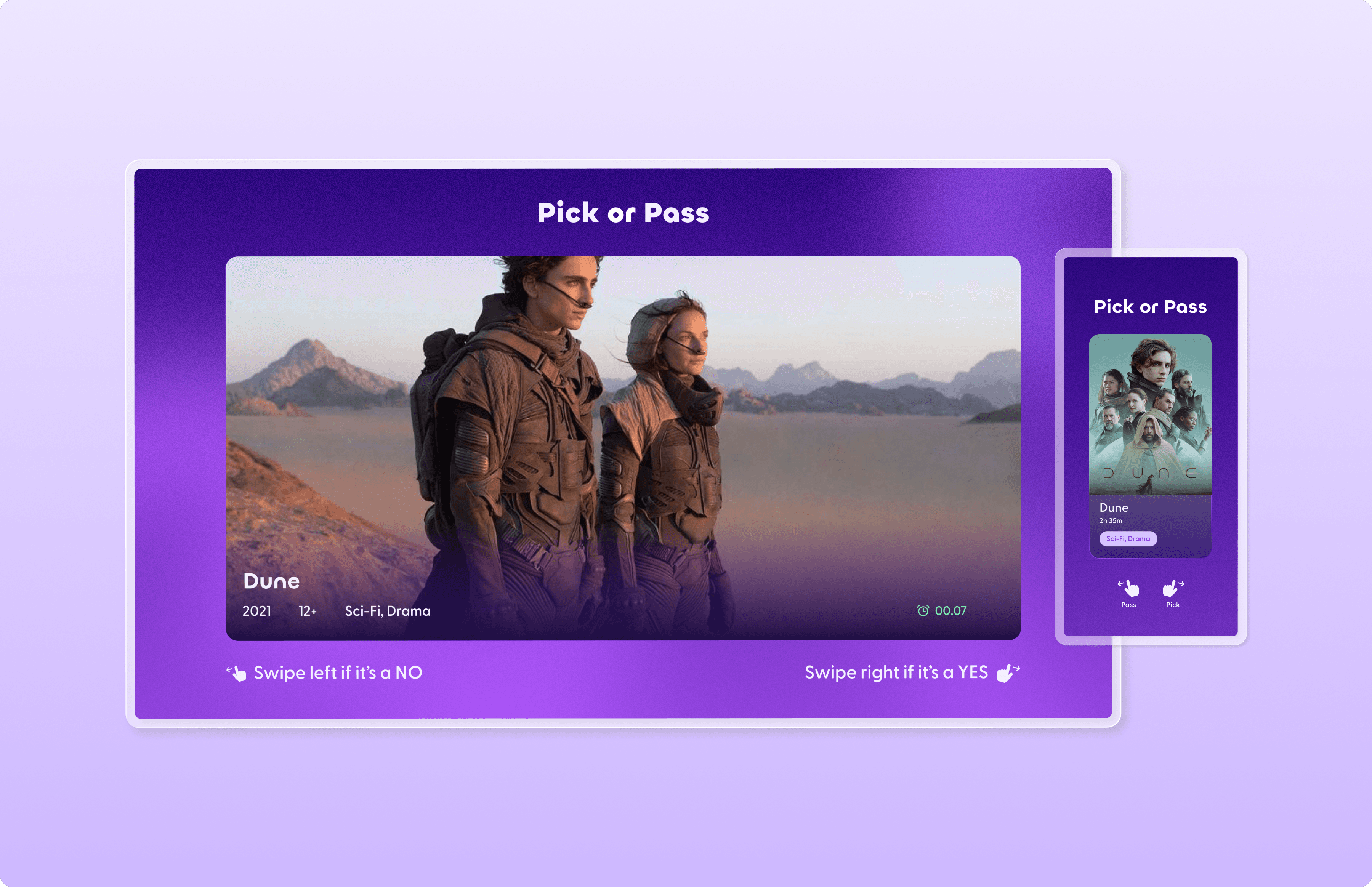Click the Dune title on the mobile card

(x=1113, y=508)
